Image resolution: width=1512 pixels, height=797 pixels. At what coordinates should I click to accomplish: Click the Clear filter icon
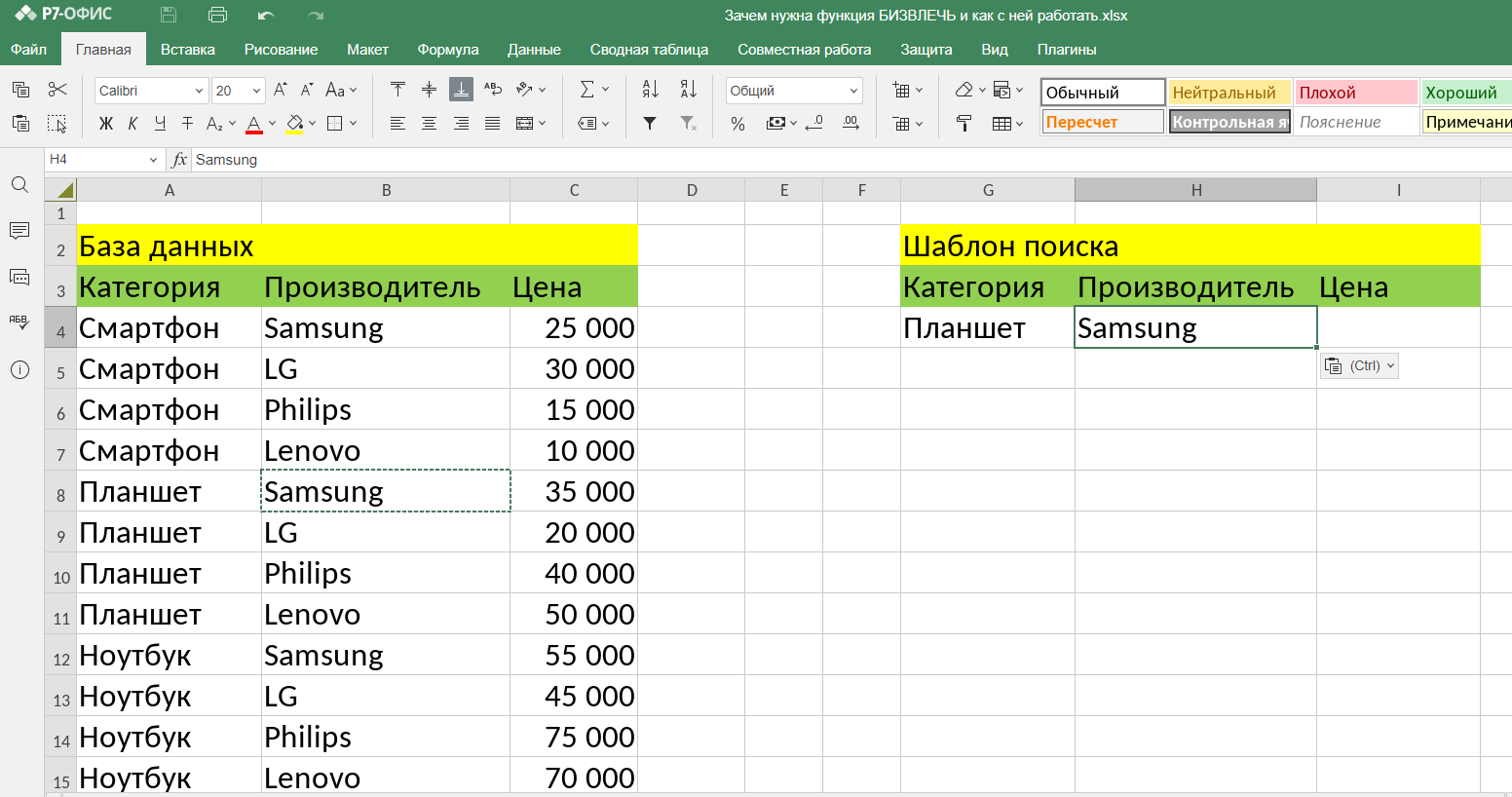point(689,123)
